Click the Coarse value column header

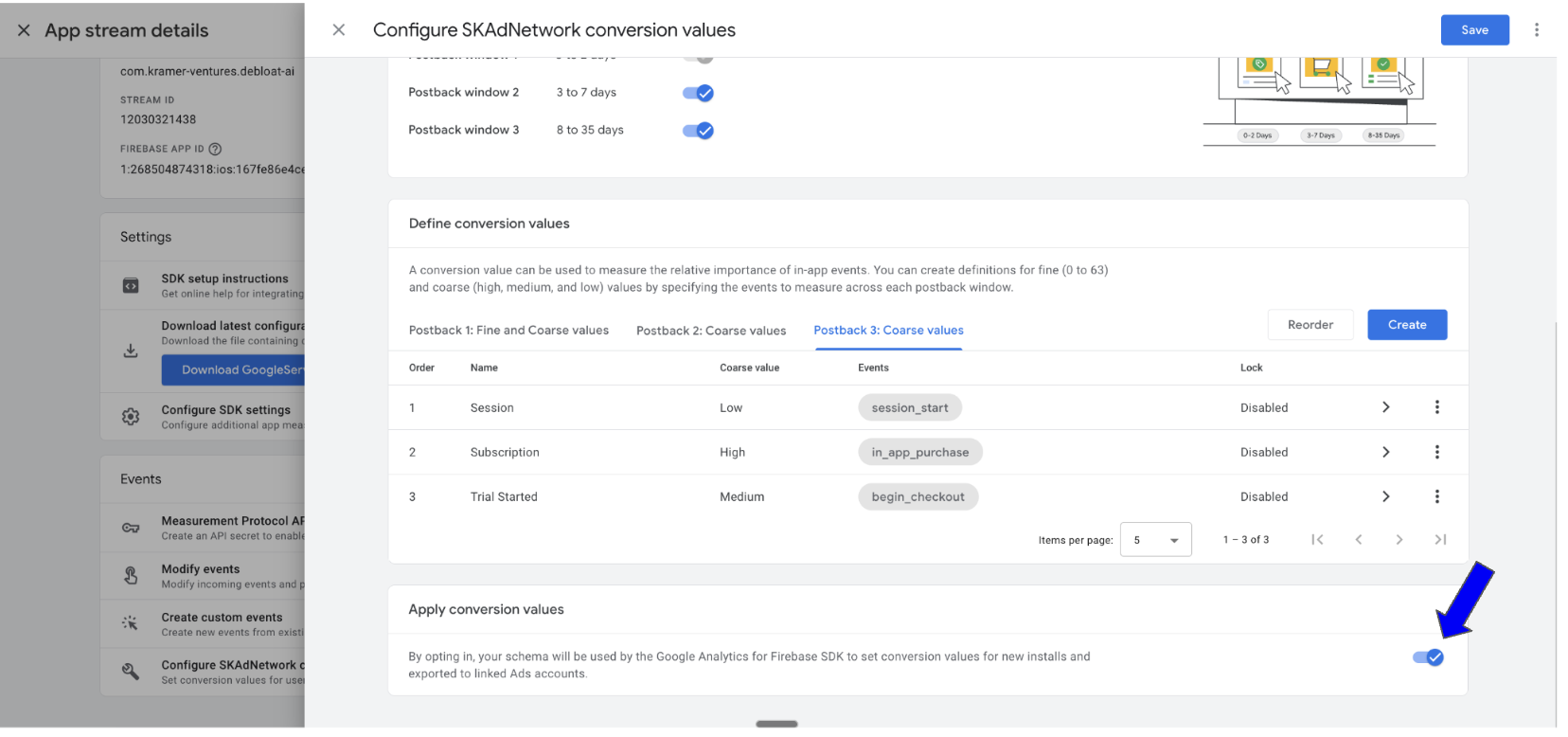click(749, 368)
